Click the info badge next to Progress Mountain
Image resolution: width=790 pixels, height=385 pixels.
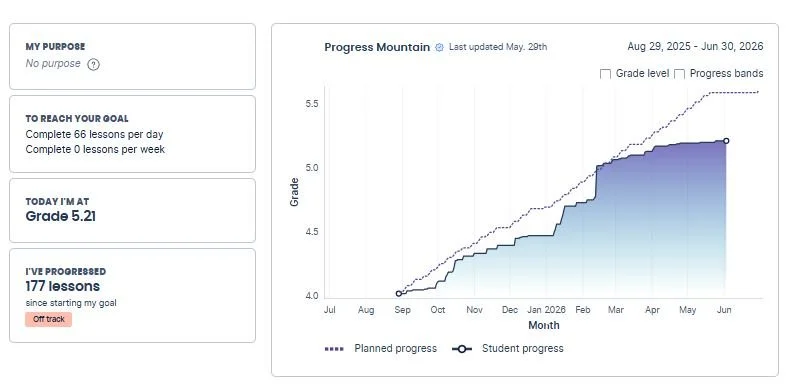click(x=439, y=47)
